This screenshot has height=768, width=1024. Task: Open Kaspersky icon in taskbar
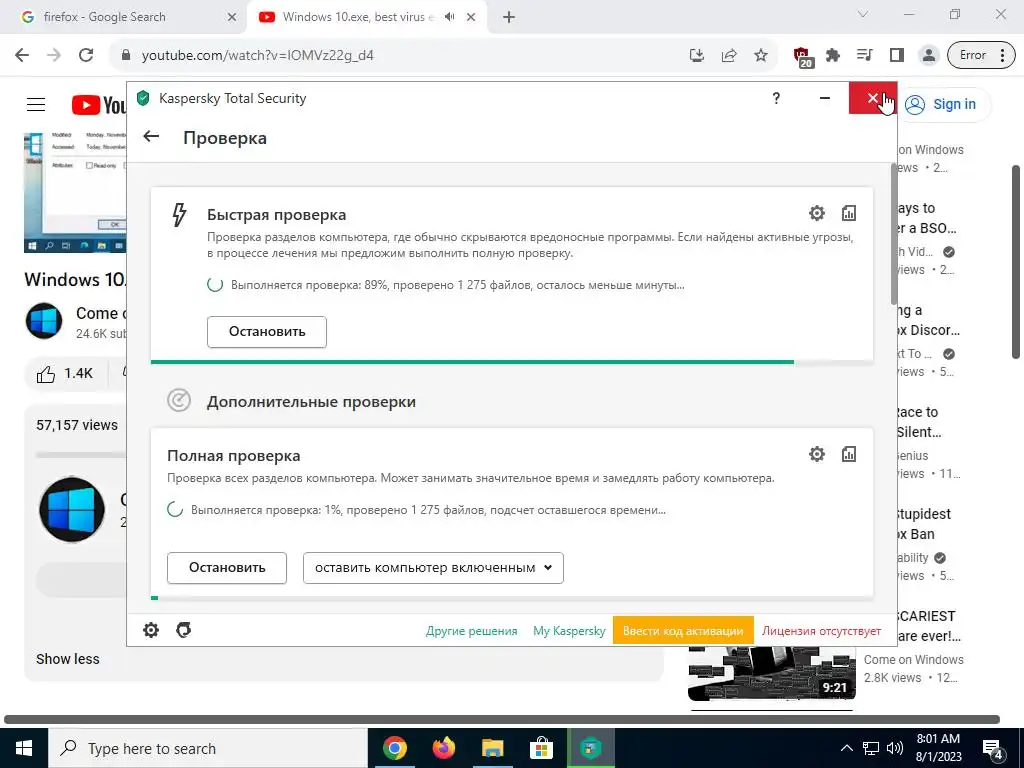coord(591,748)
